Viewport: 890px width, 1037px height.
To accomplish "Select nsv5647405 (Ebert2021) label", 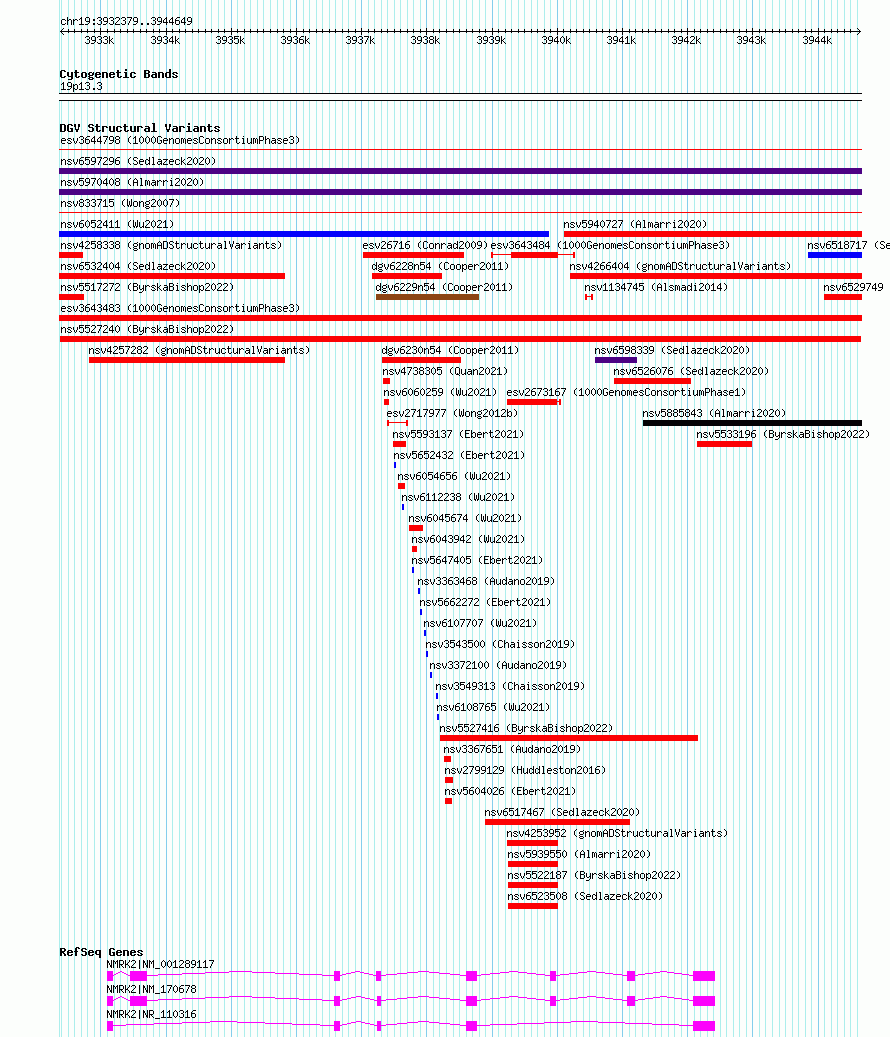I will [477, 560].
